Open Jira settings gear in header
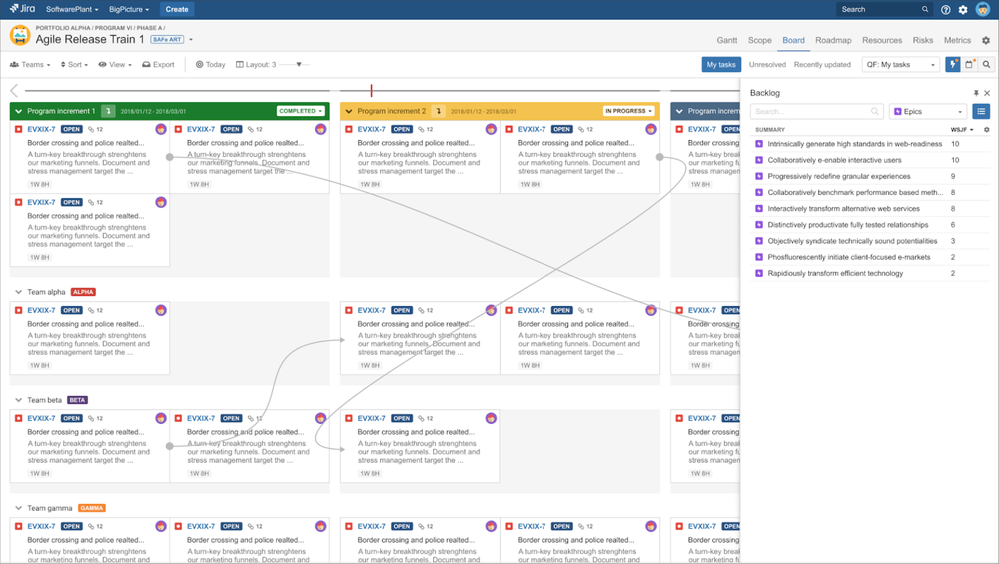The height and width of the screenshot is (564, 999). coord(963,10)
